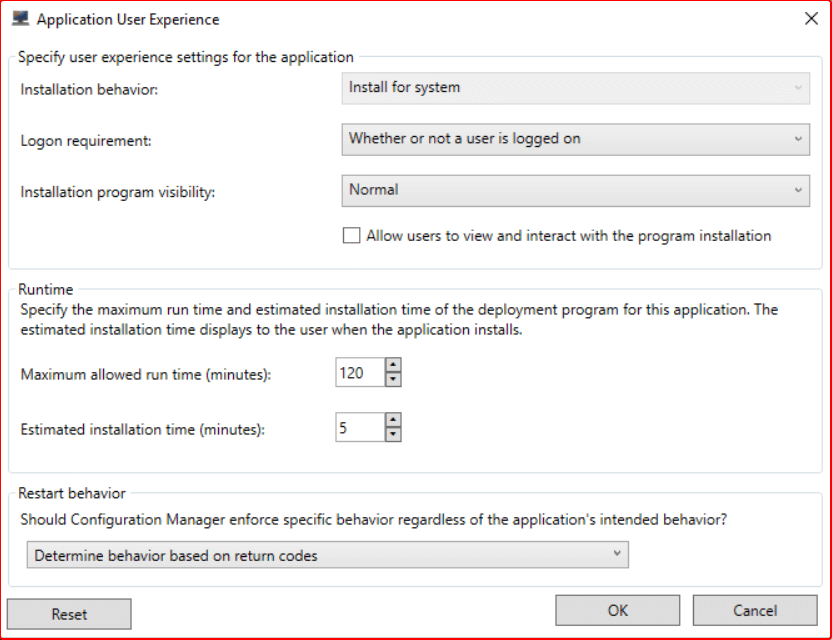Click the Restart behavior group heading
The image size is (832, 640).
(72, 493)
